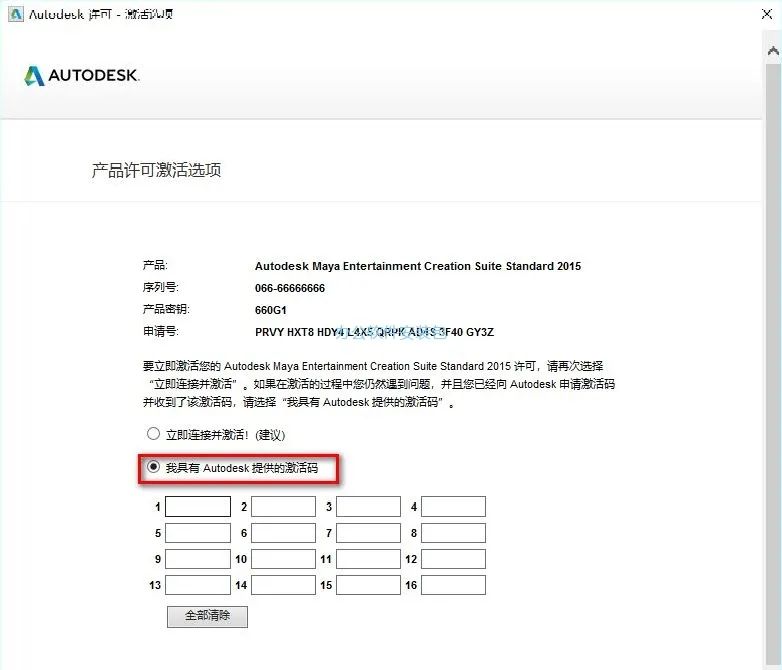Click activation code field 3
The width and height of the screenshot is (782, 670).
point(369,506)
